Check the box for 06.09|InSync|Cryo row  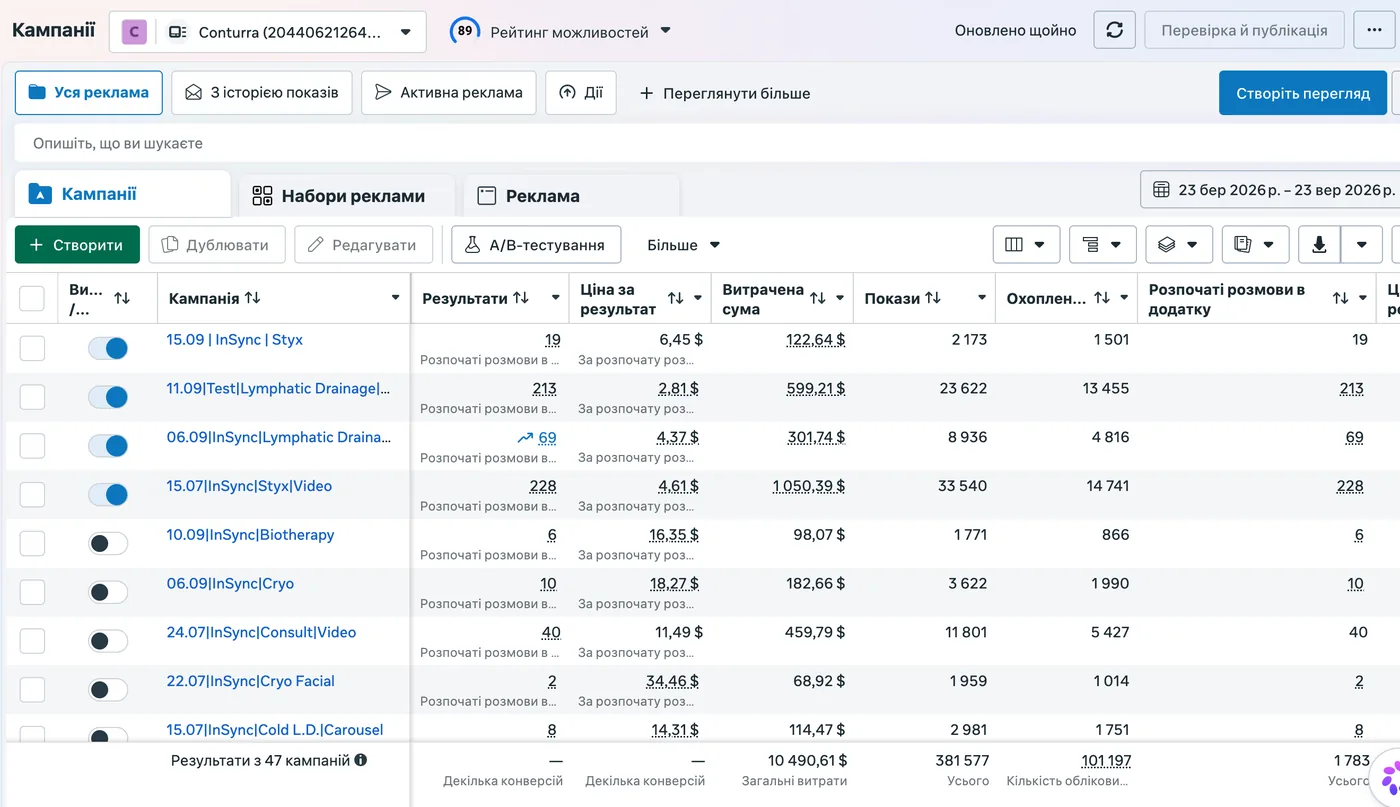point(32,592)
